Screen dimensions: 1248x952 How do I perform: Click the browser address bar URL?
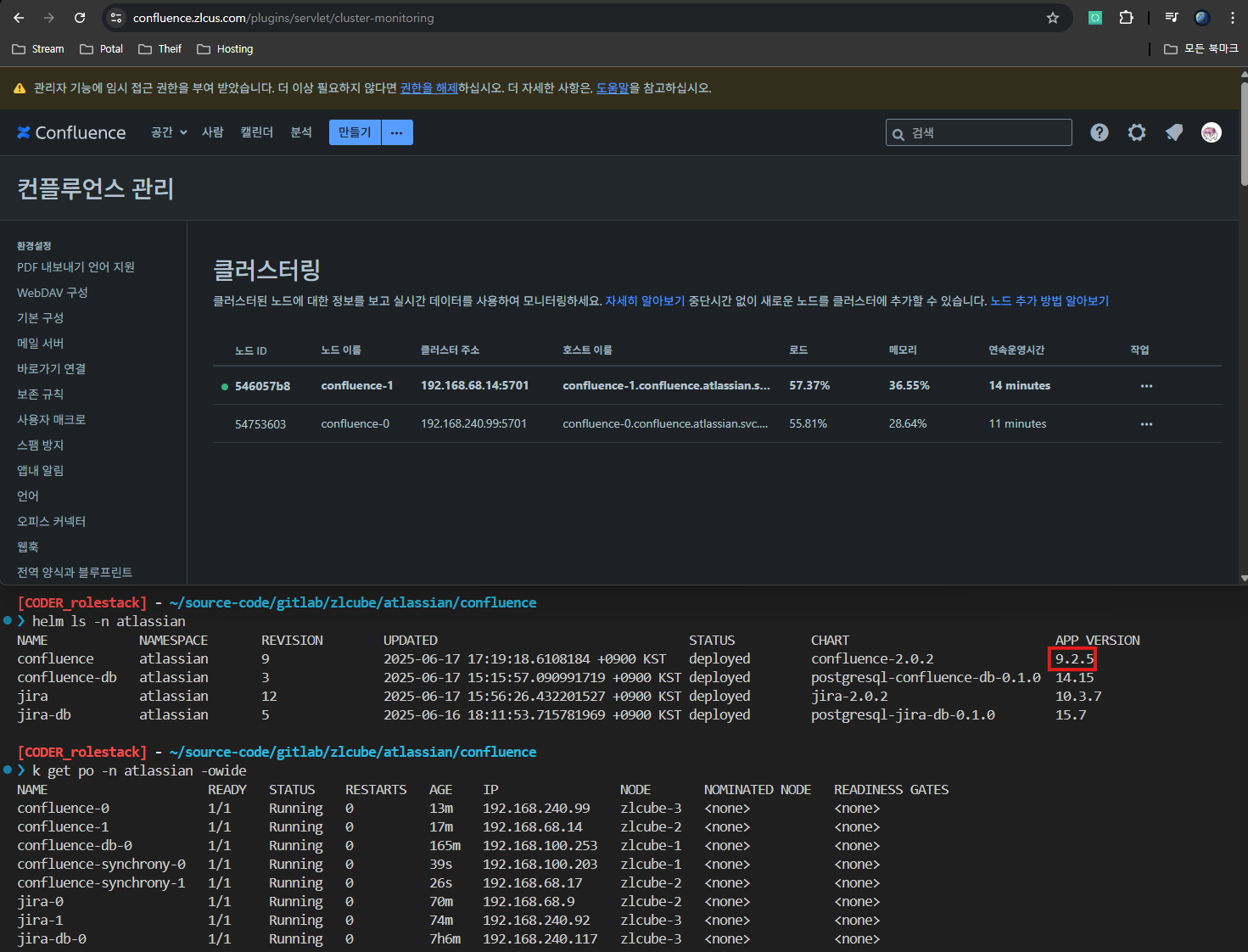tap(283, 18)
